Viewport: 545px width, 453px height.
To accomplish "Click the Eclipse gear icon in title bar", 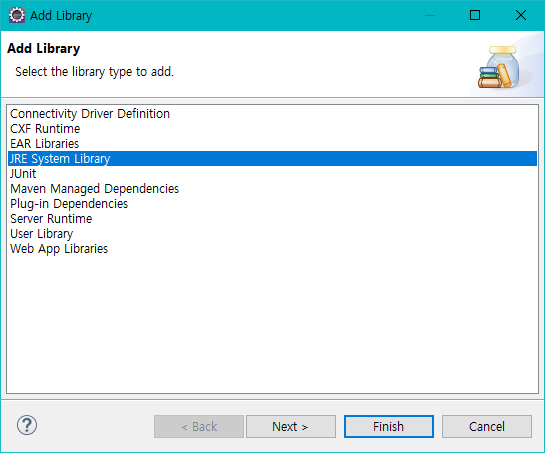I will pyautogui.click(x=17, y=15).
